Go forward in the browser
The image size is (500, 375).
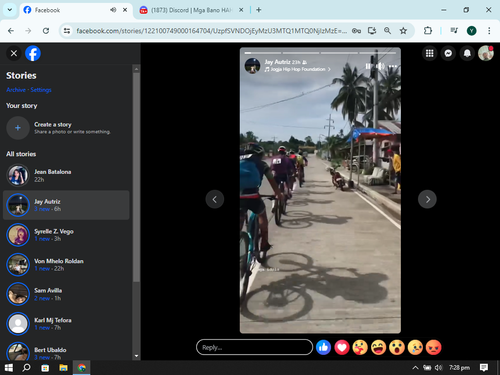[x=28, y=31]
